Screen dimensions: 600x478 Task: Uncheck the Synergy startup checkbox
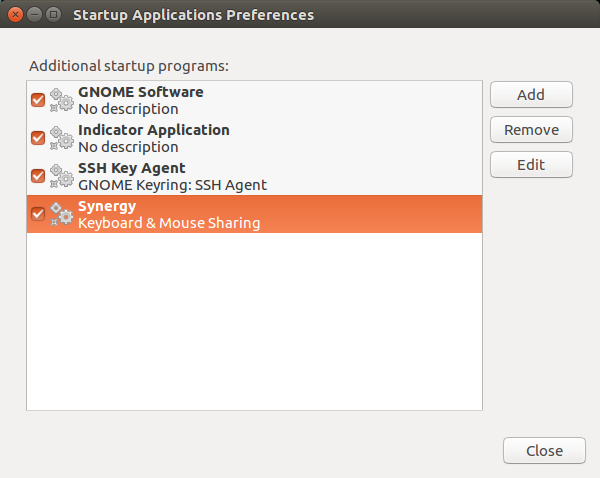click(x=38, y=214)
